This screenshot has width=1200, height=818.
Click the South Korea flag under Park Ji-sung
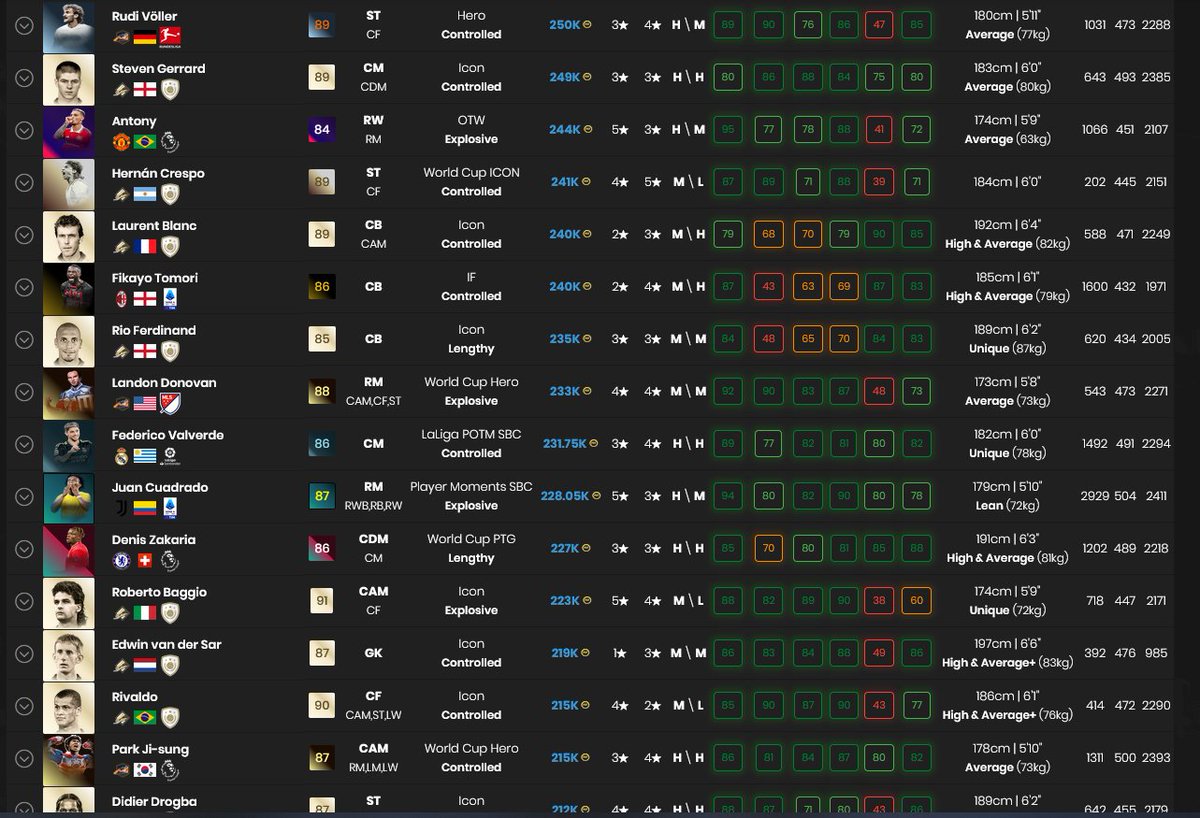pos(145,769)
